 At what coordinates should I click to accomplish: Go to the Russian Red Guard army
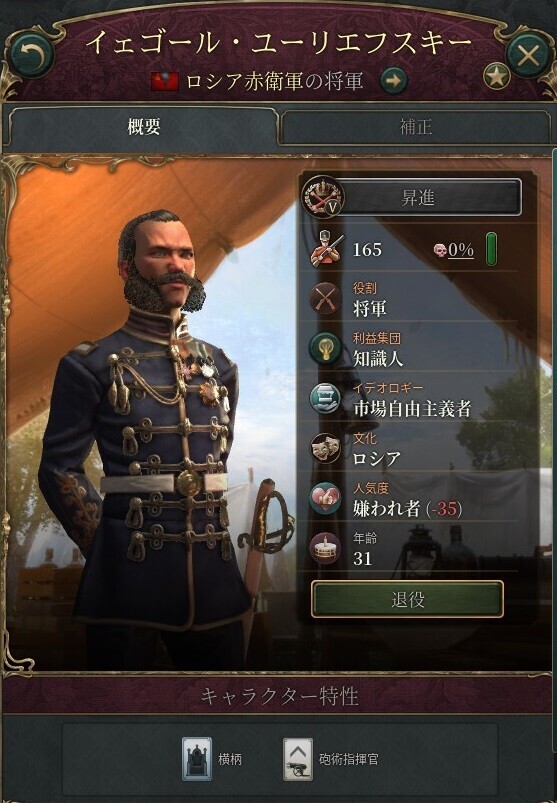click(x=394, y=81)
